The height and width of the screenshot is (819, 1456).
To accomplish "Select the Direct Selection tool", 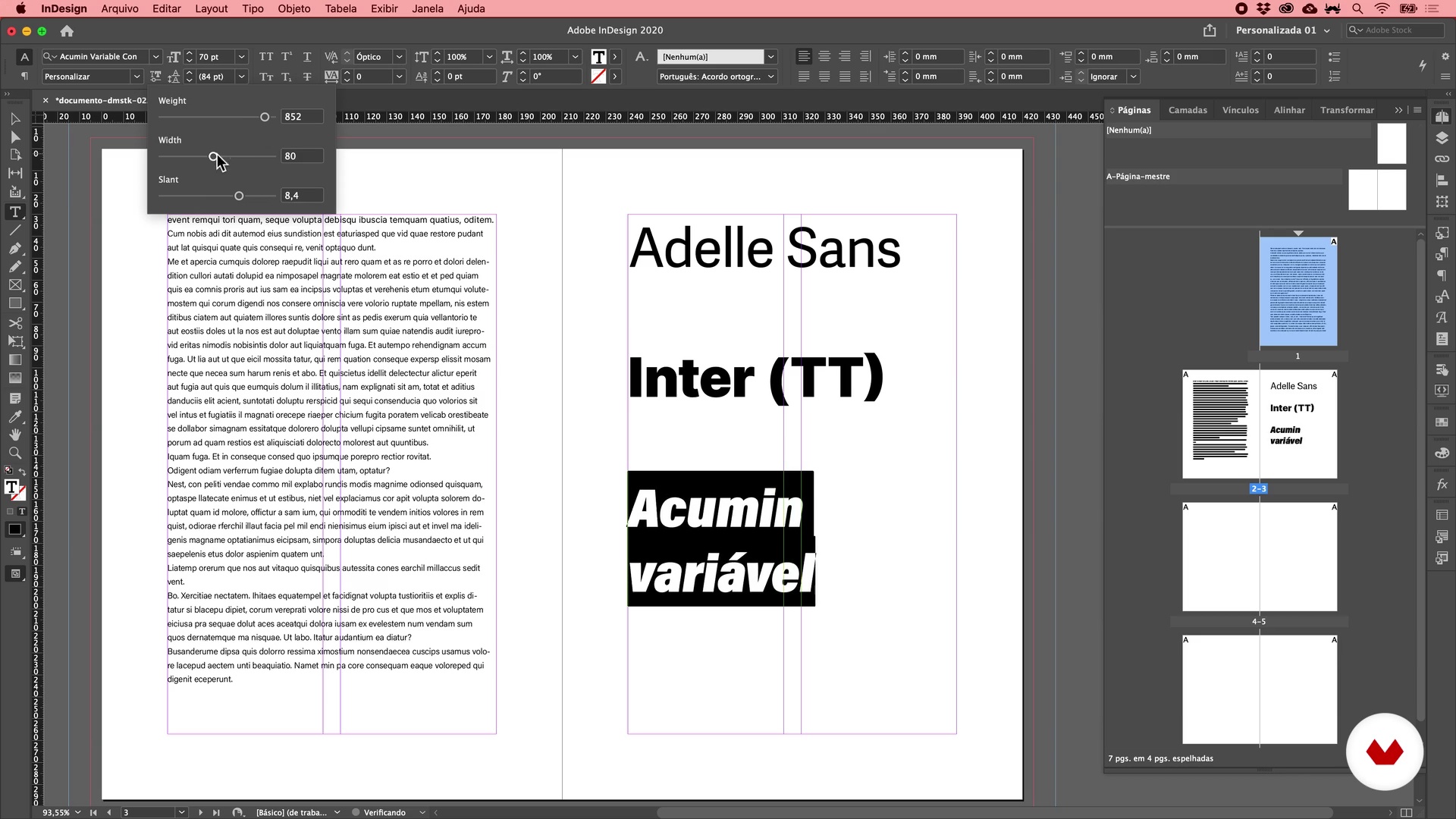I will (14, 137).
